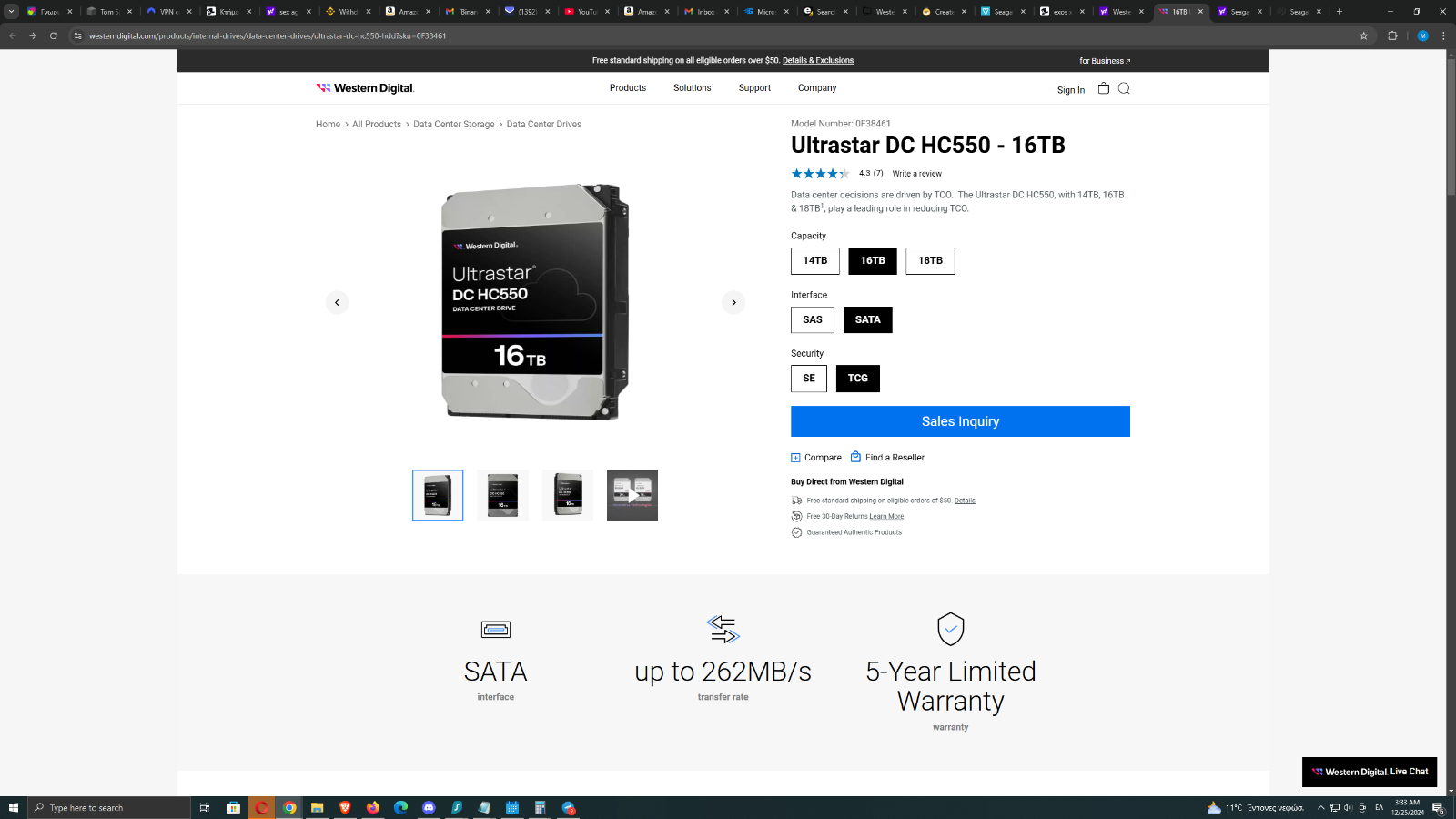The image size is (1456, 819).
Task: Select the first product thumbnail
Action: pyautogui.click(x=438, y=495)
